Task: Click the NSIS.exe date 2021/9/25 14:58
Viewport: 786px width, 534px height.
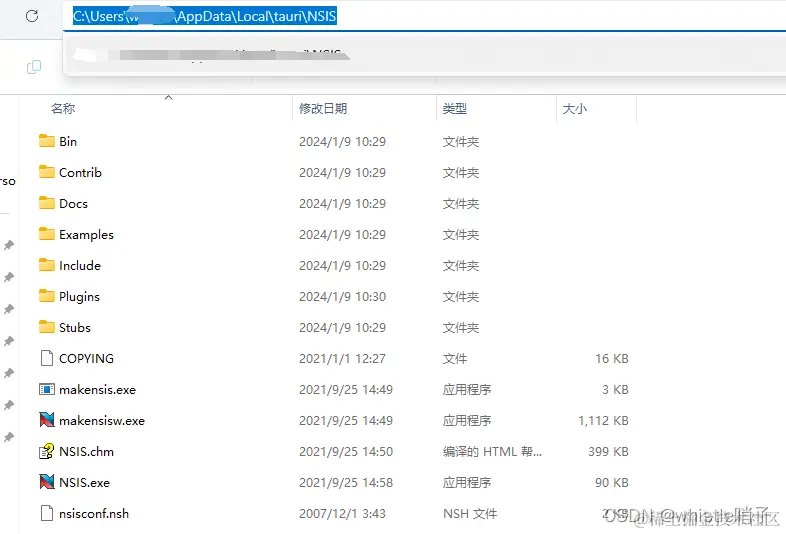Action: 346,483
